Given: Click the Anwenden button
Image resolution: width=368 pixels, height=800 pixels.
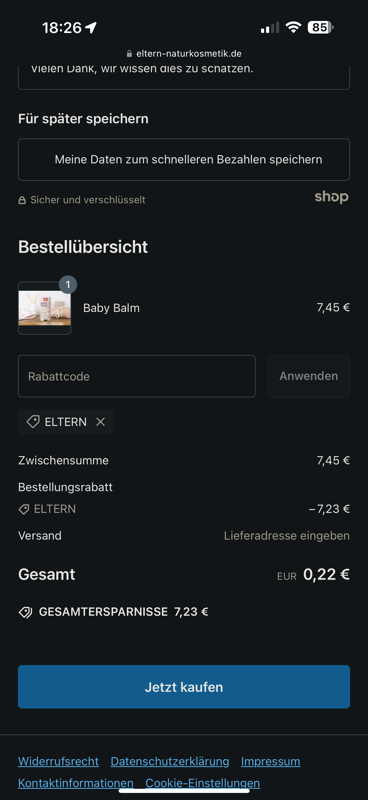Looking at the screenshot, I should point(309,377).
